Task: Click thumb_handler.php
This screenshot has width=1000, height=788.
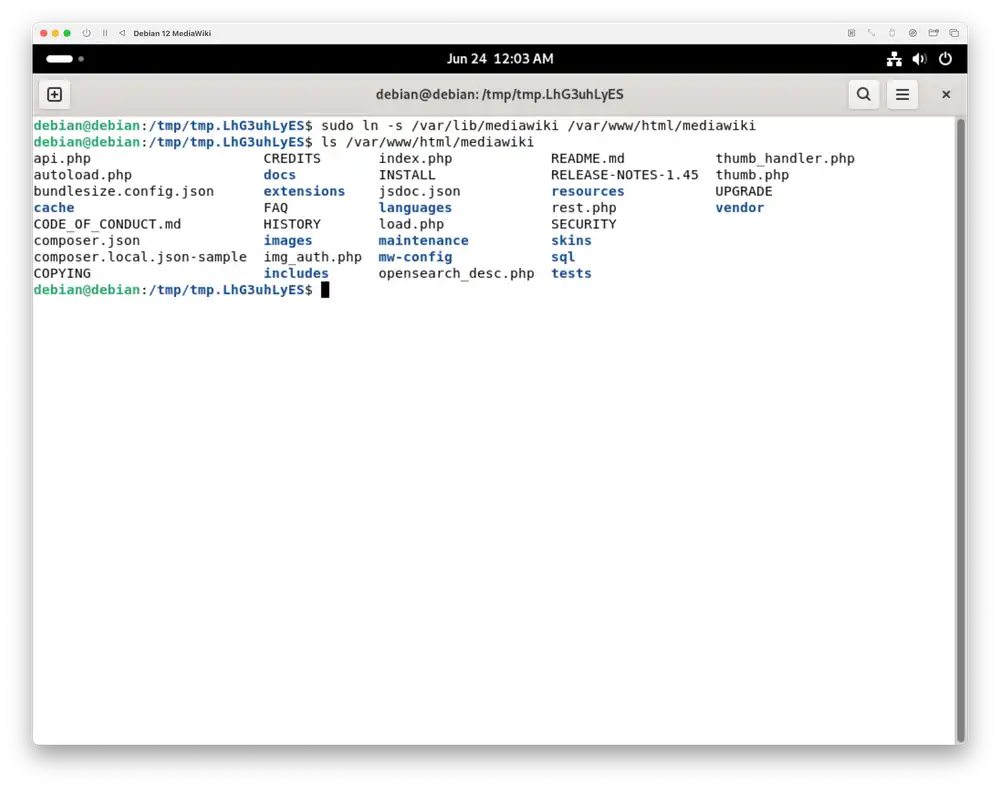Action: pos(785,159)
